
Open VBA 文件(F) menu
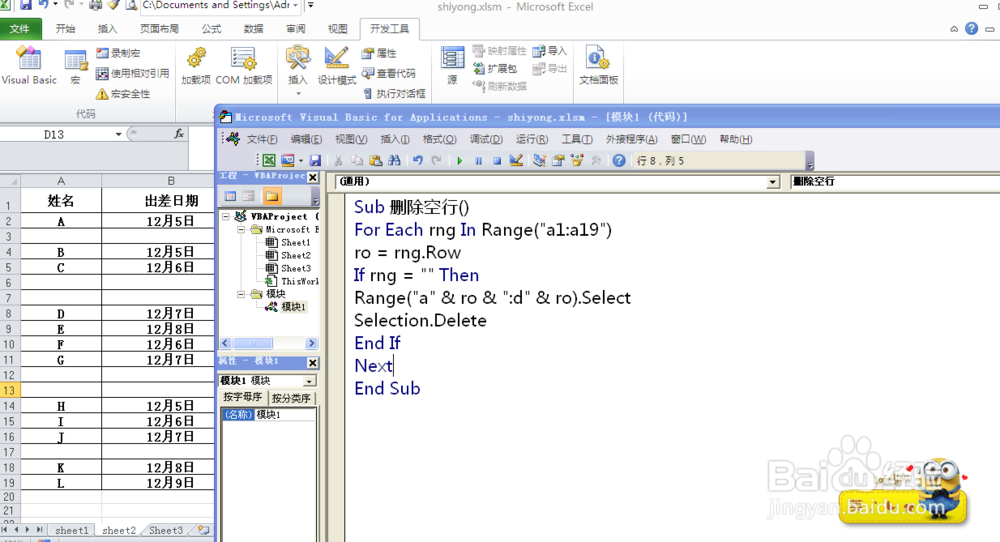(261, 139)
